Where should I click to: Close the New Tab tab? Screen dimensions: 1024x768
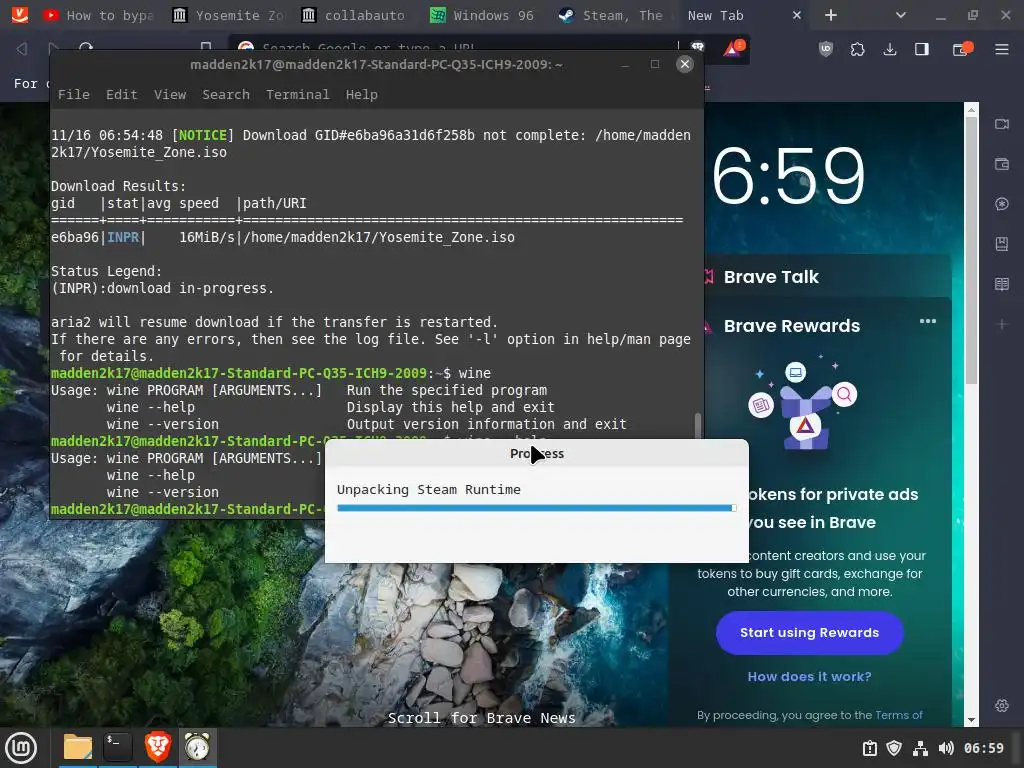tap(797, 15)
